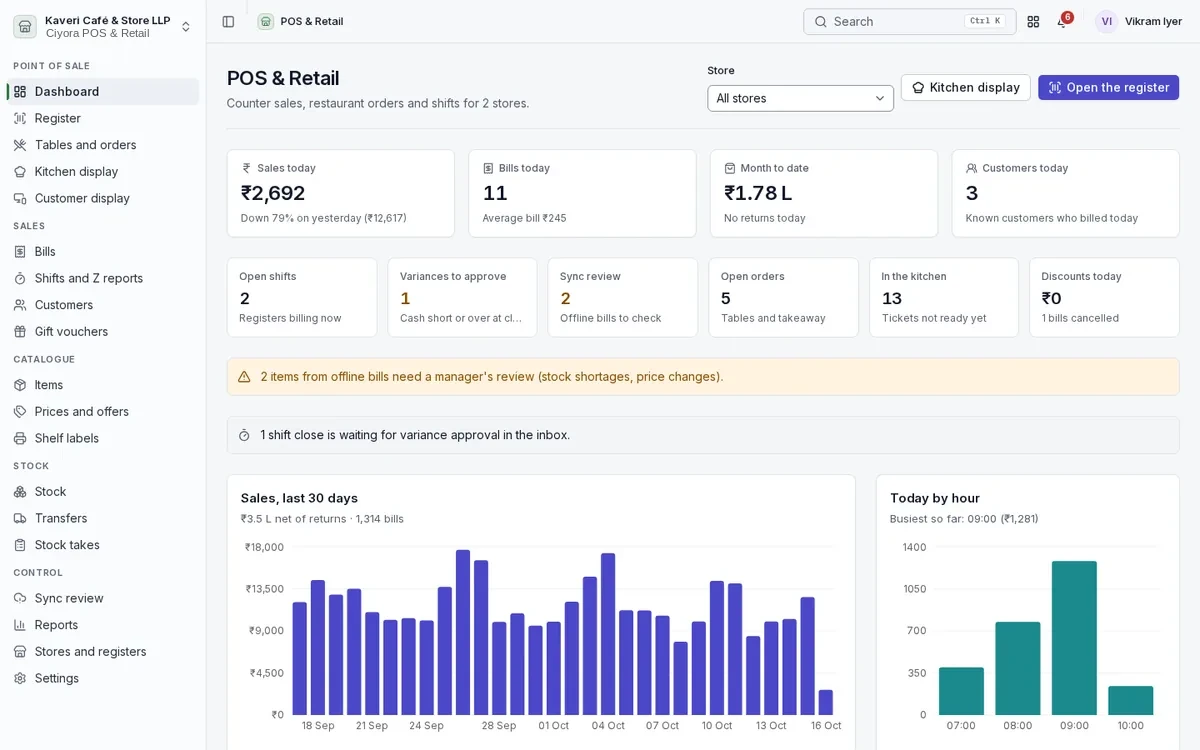Click the Register barcode icon in sidebar
The height and width of the screenshot is (750, 1200).
20,118
